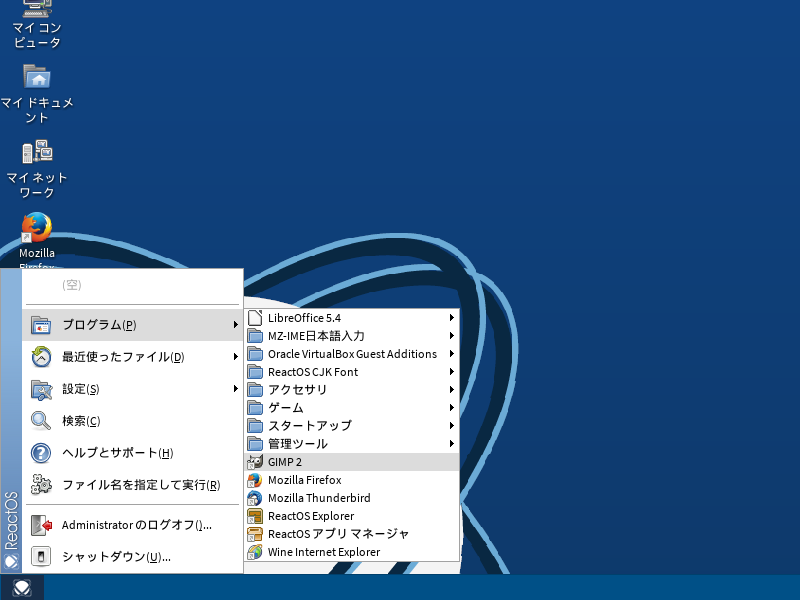
Task: Open 設定(S) menu entry
Action: click(x=132, y=389)
